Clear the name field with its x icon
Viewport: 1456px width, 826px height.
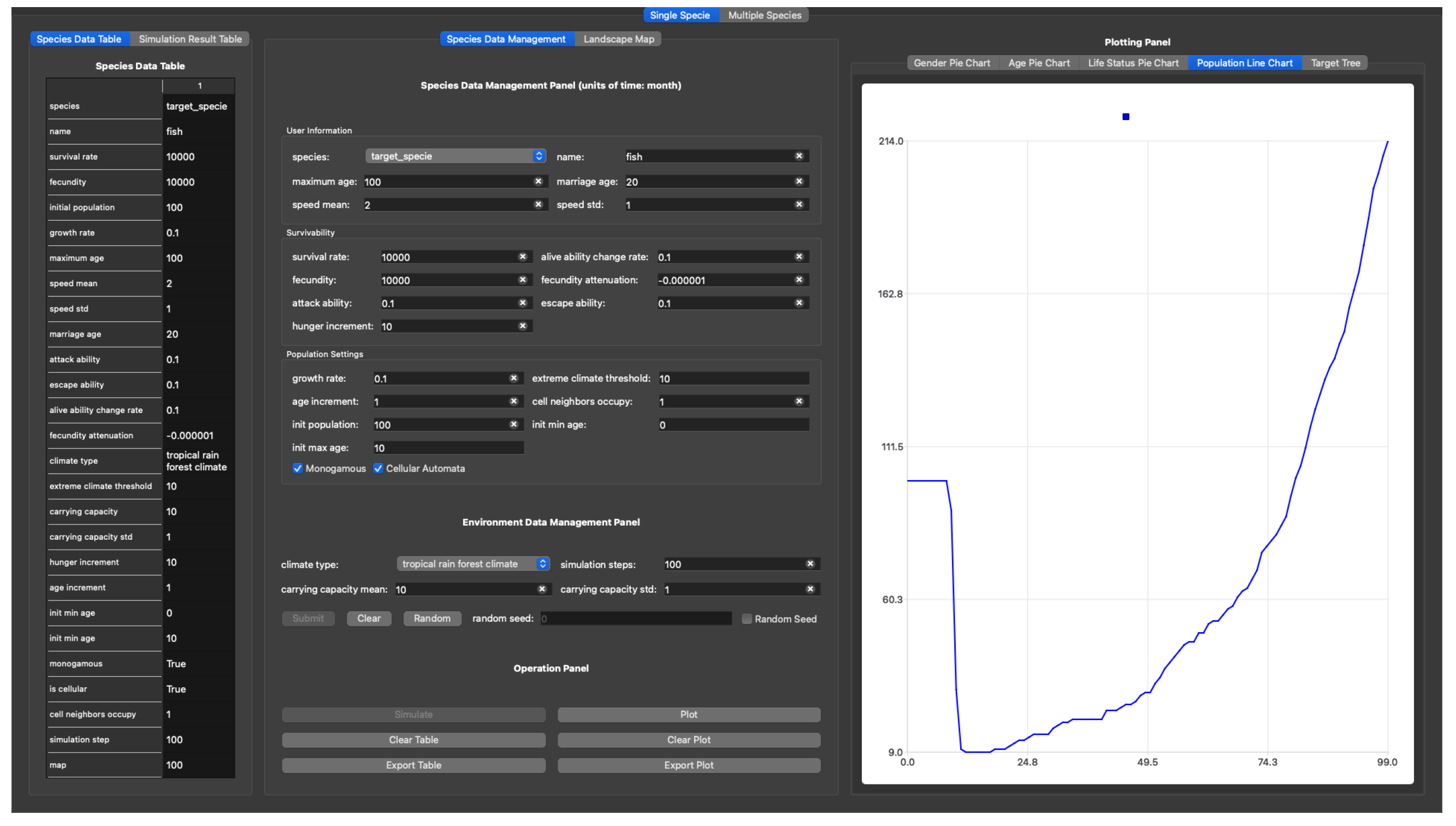tap(799, 156)
